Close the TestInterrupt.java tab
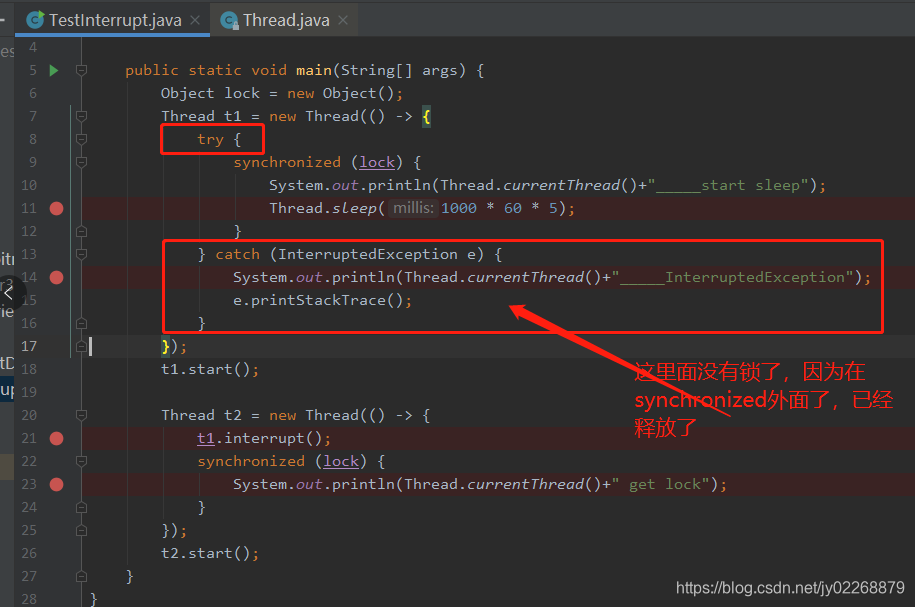915x607 pixels. click(x=195, y=20)
